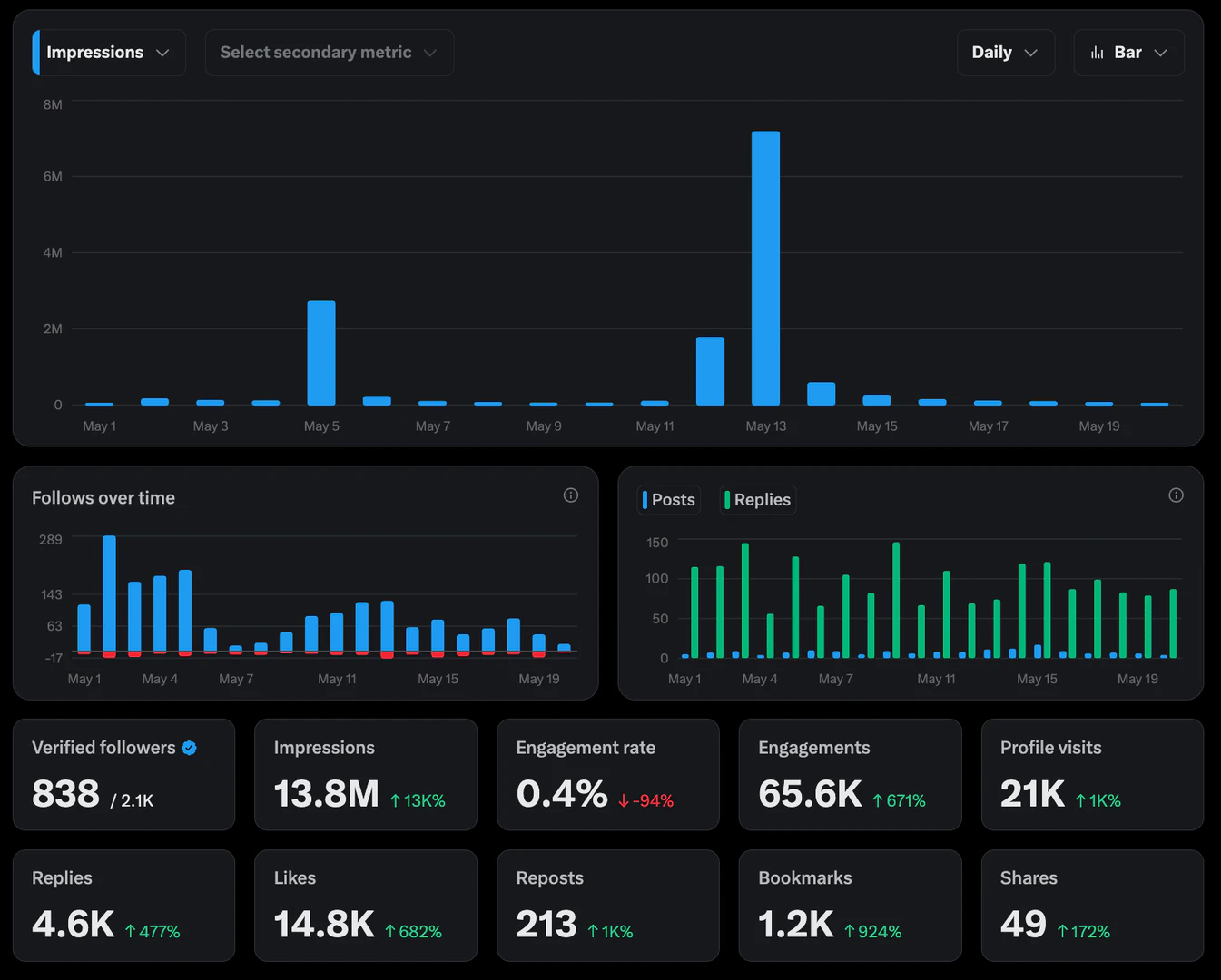This screenshot has height=980, width=1221.
Task: Select the Shares stat card
Action: (x=1092, y=905)
